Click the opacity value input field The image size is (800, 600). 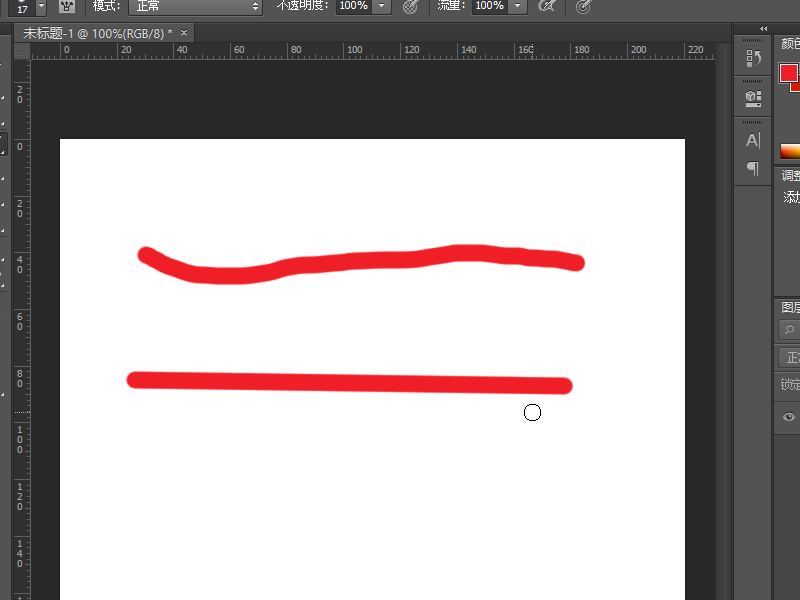coord(352,7)
